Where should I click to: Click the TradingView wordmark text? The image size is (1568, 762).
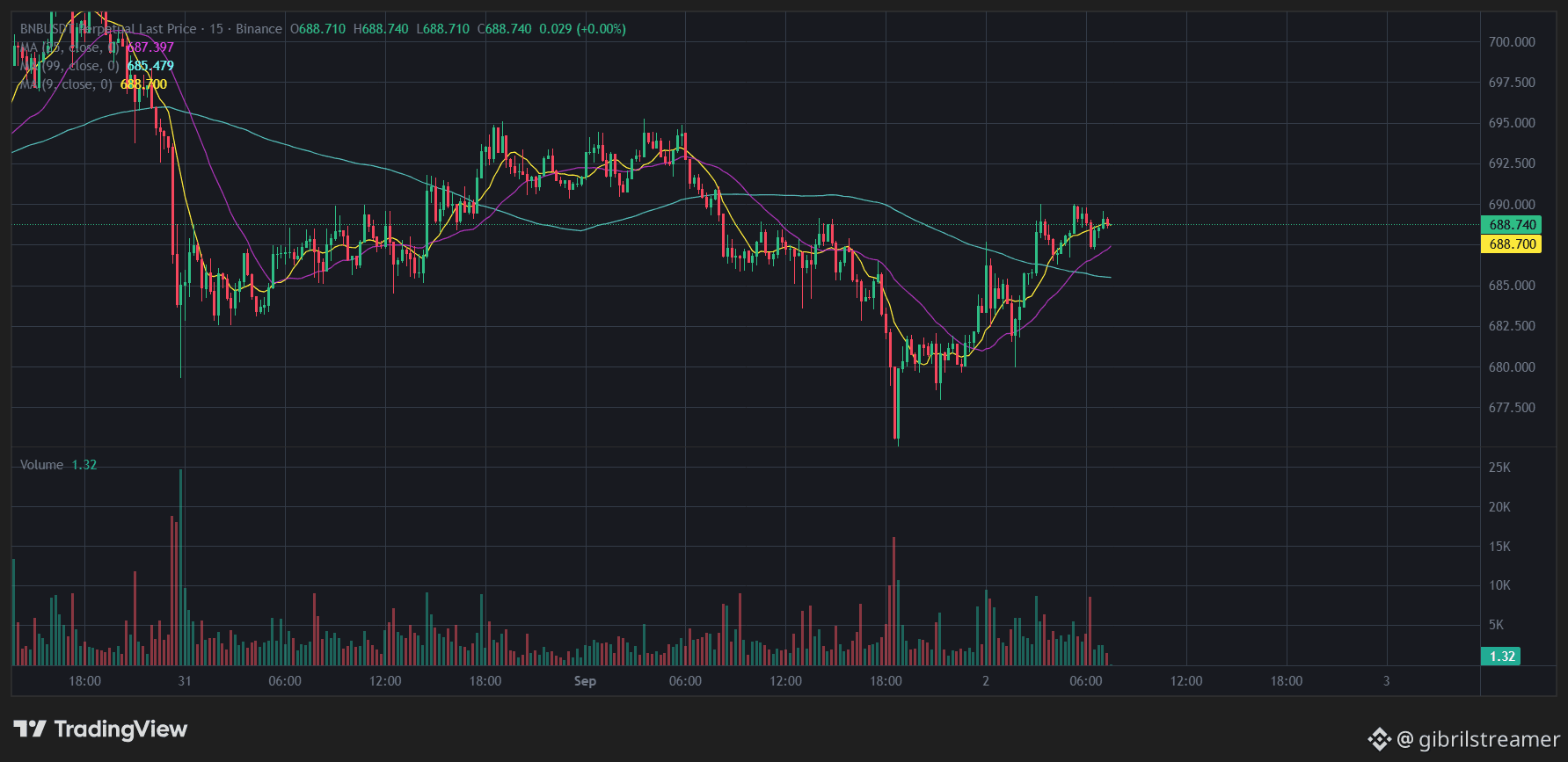click(120, 729)
